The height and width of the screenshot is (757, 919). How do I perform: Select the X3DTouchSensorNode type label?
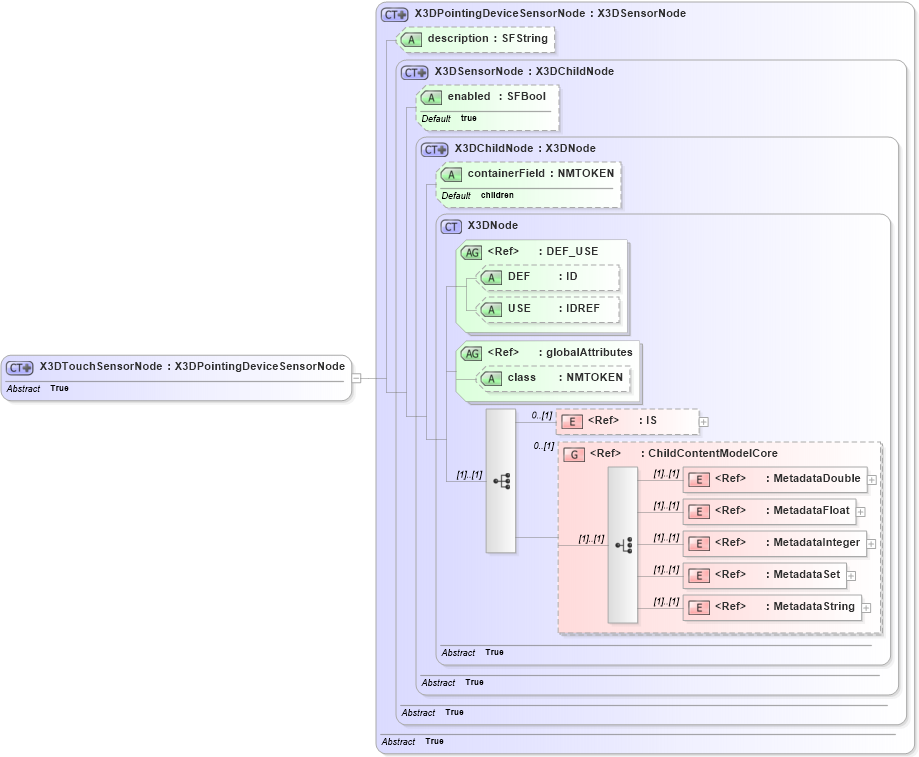[x=192, y=367]
